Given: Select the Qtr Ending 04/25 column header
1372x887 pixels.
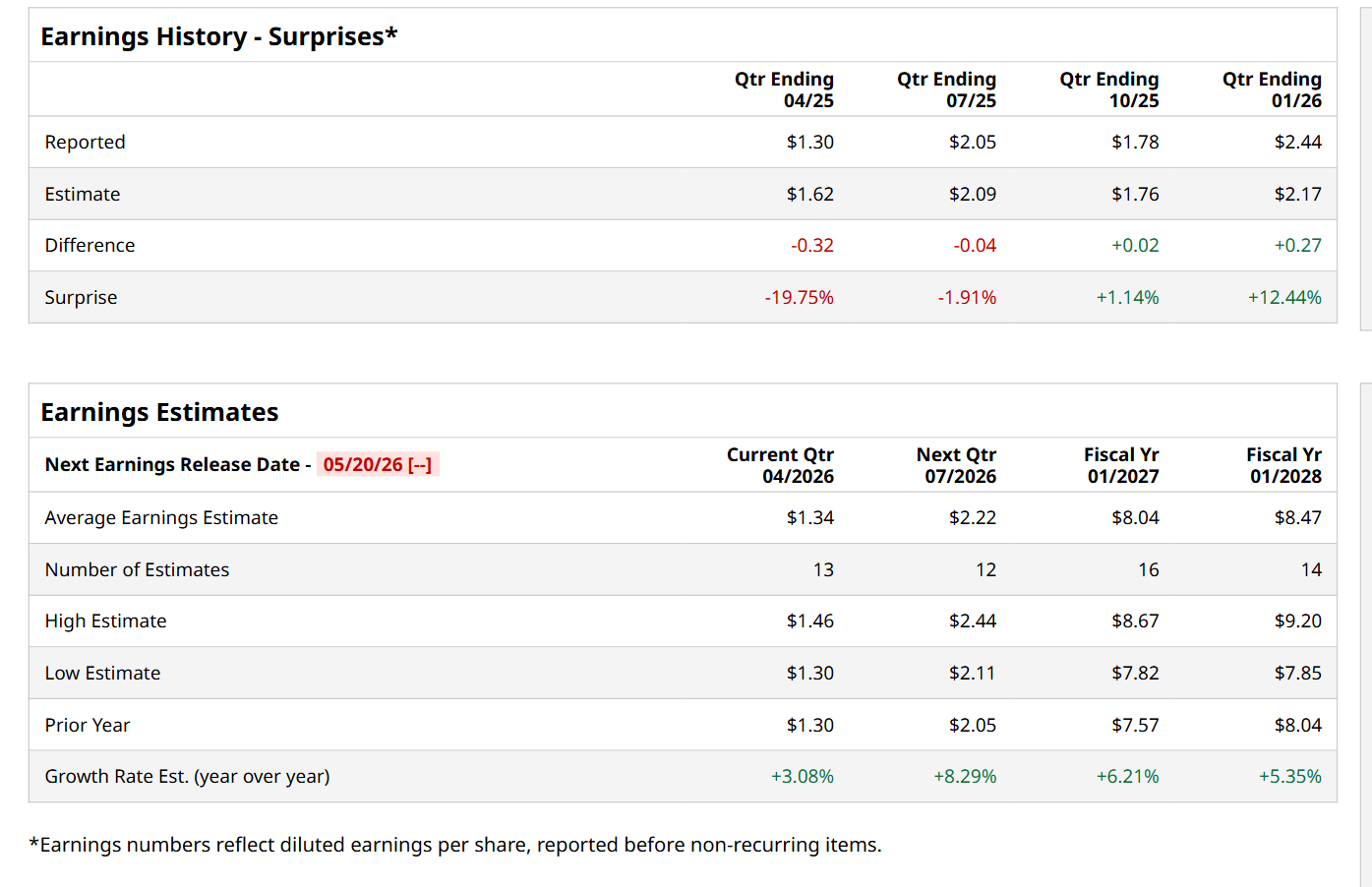Looking at the screenshot, I should pyautogui.click(x=784, y=89).
